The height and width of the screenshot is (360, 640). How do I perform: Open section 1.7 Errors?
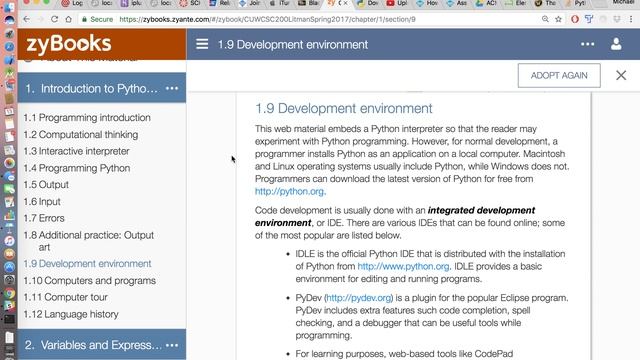click(x=44, y=218)
